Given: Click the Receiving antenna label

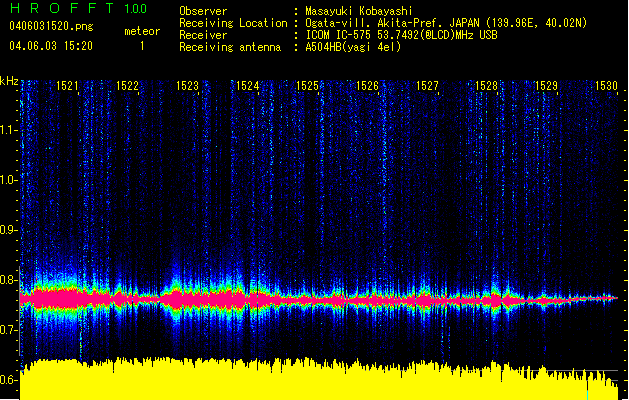Looking at the screenshot, I should point(230,47).
